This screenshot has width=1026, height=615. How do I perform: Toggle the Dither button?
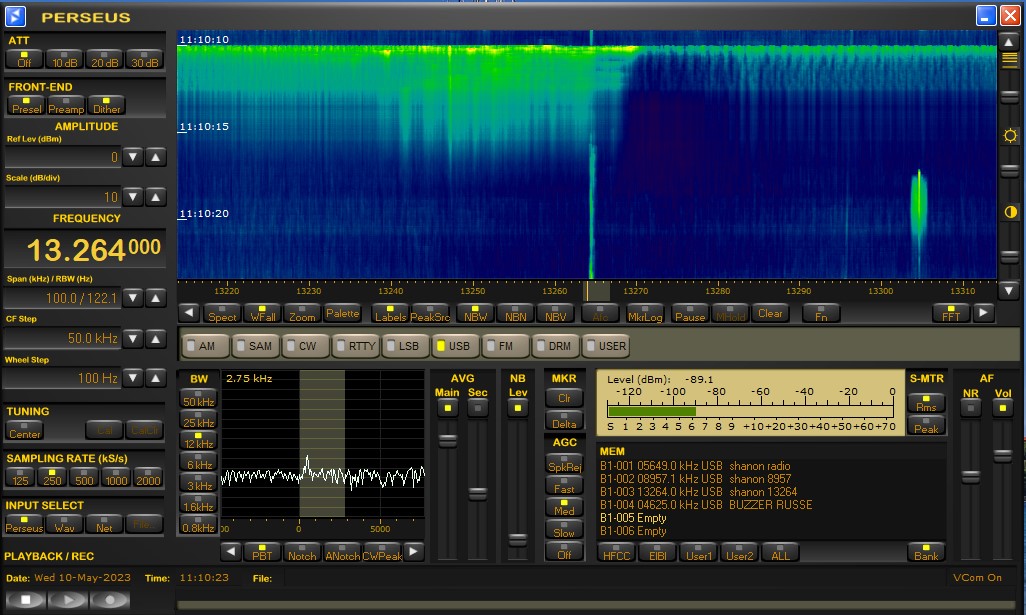click(106, 105)
